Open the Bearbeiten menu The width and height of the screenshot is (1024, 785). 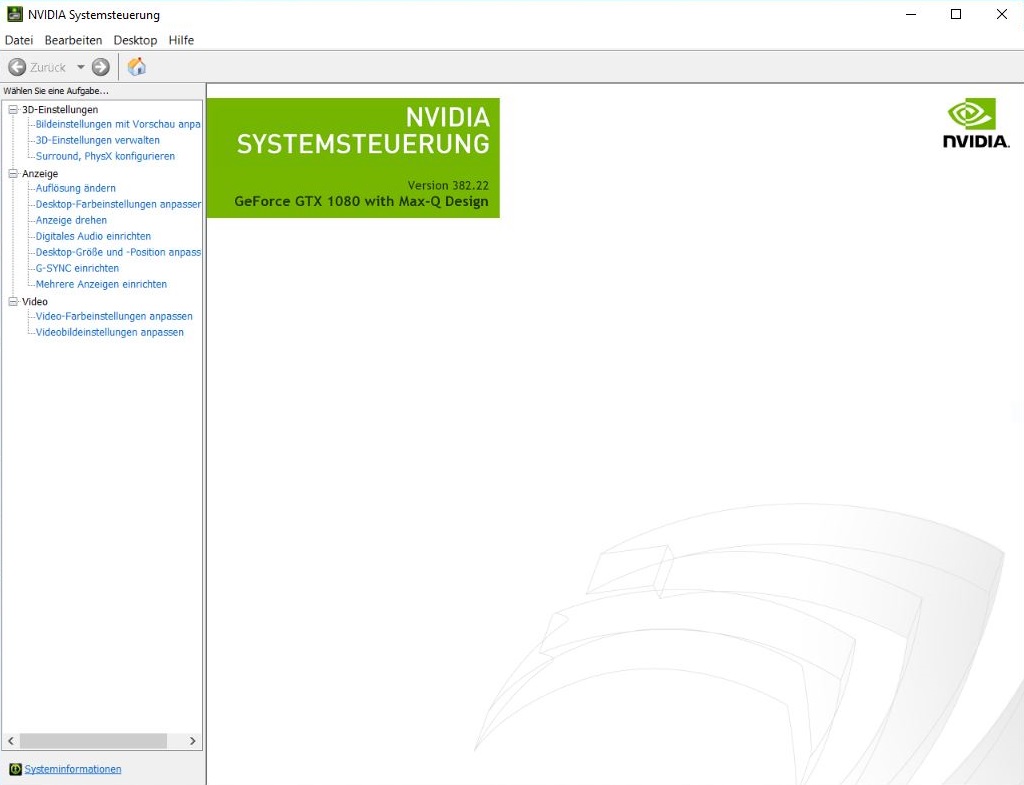[73, 40]
